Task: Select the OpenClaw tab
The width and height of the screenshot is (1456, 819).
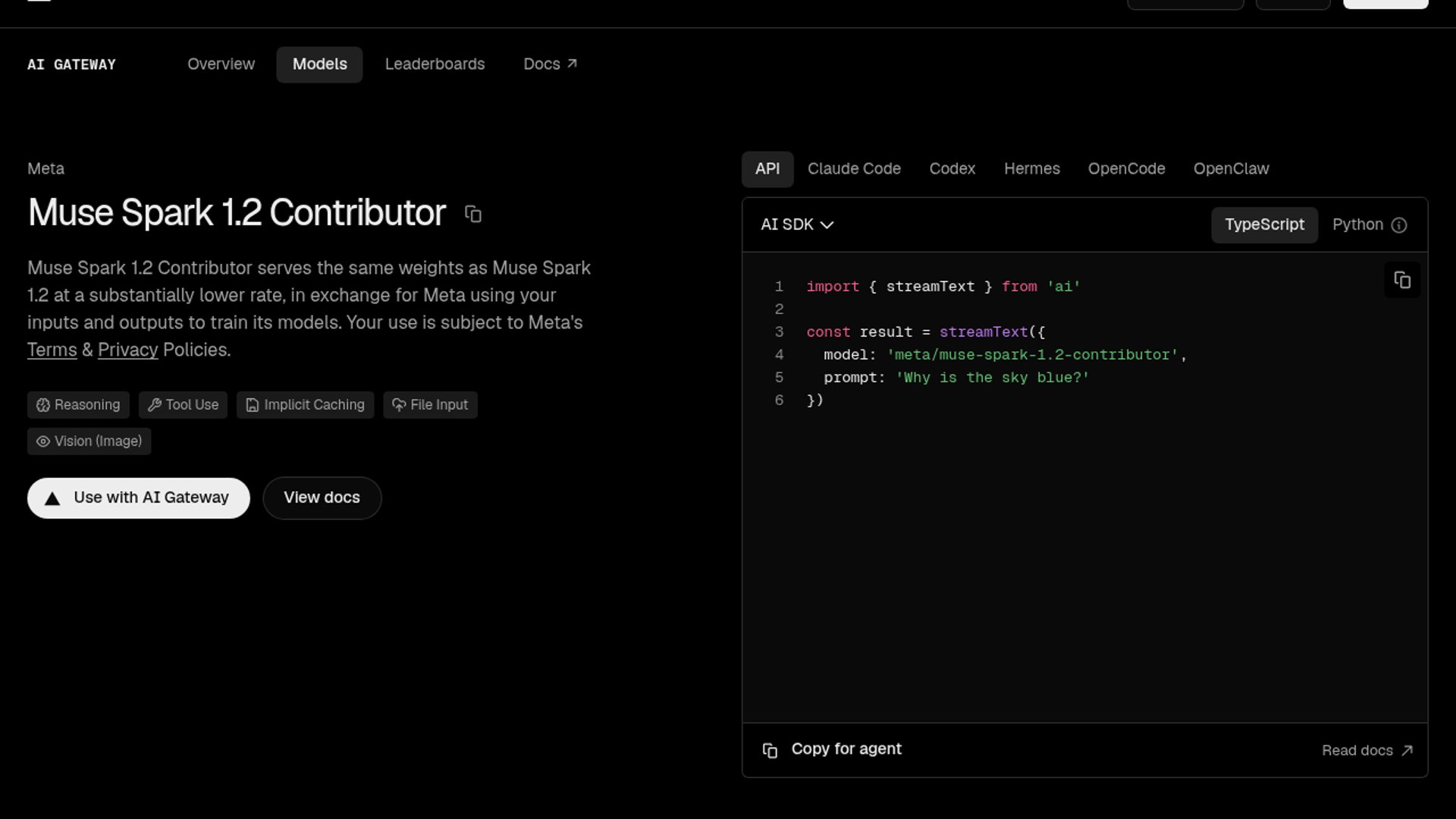Action: click(x=1232, y=168)
